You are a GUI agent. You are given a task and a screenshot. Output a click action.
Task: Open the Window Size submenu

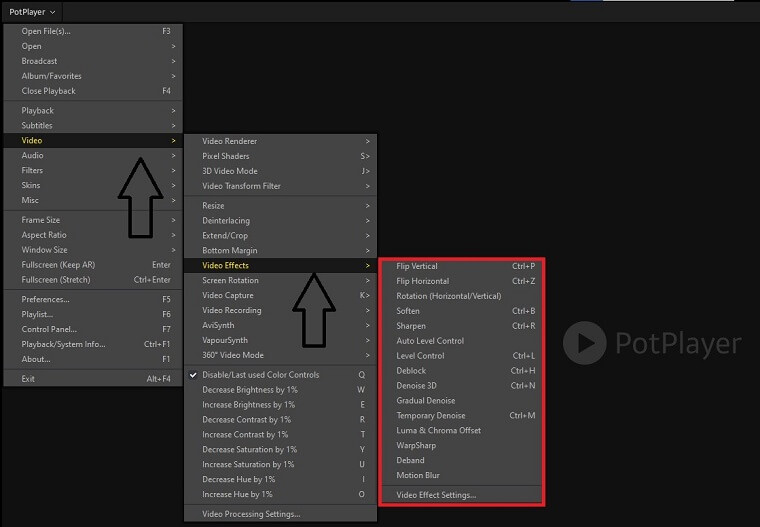click(93, 250)
